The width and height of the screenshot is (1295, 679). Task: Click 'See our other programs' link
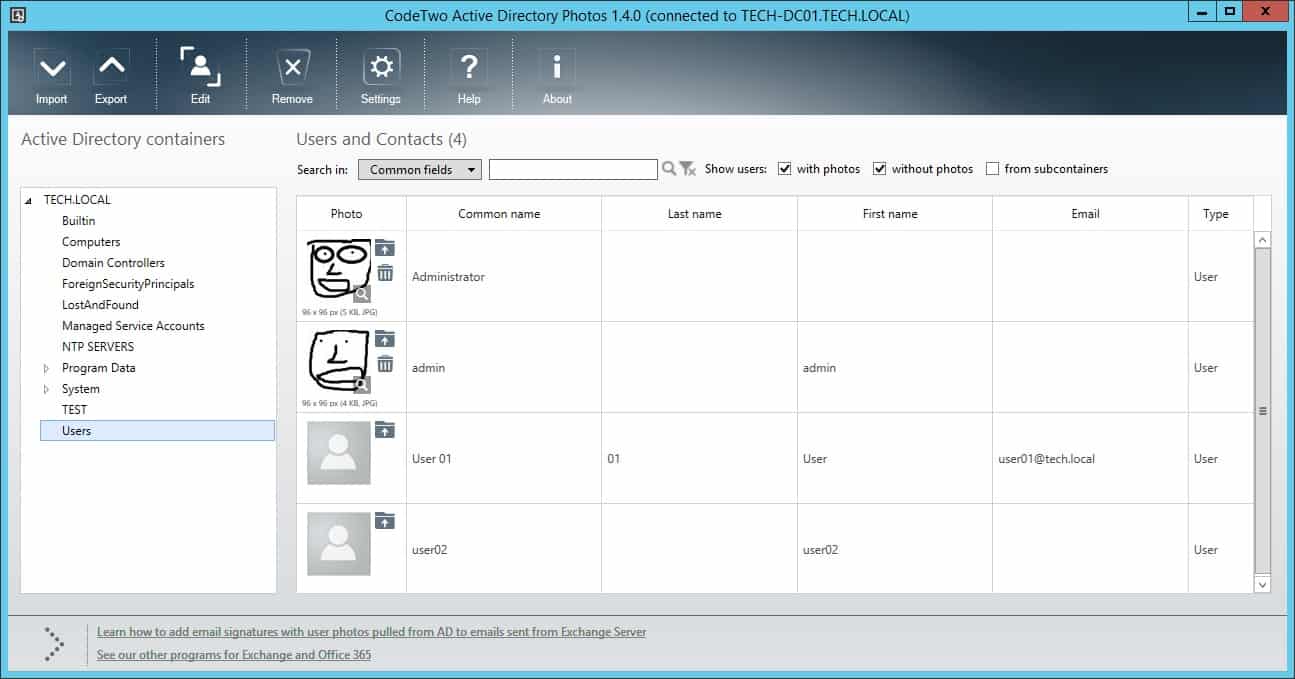pos(234,655)
